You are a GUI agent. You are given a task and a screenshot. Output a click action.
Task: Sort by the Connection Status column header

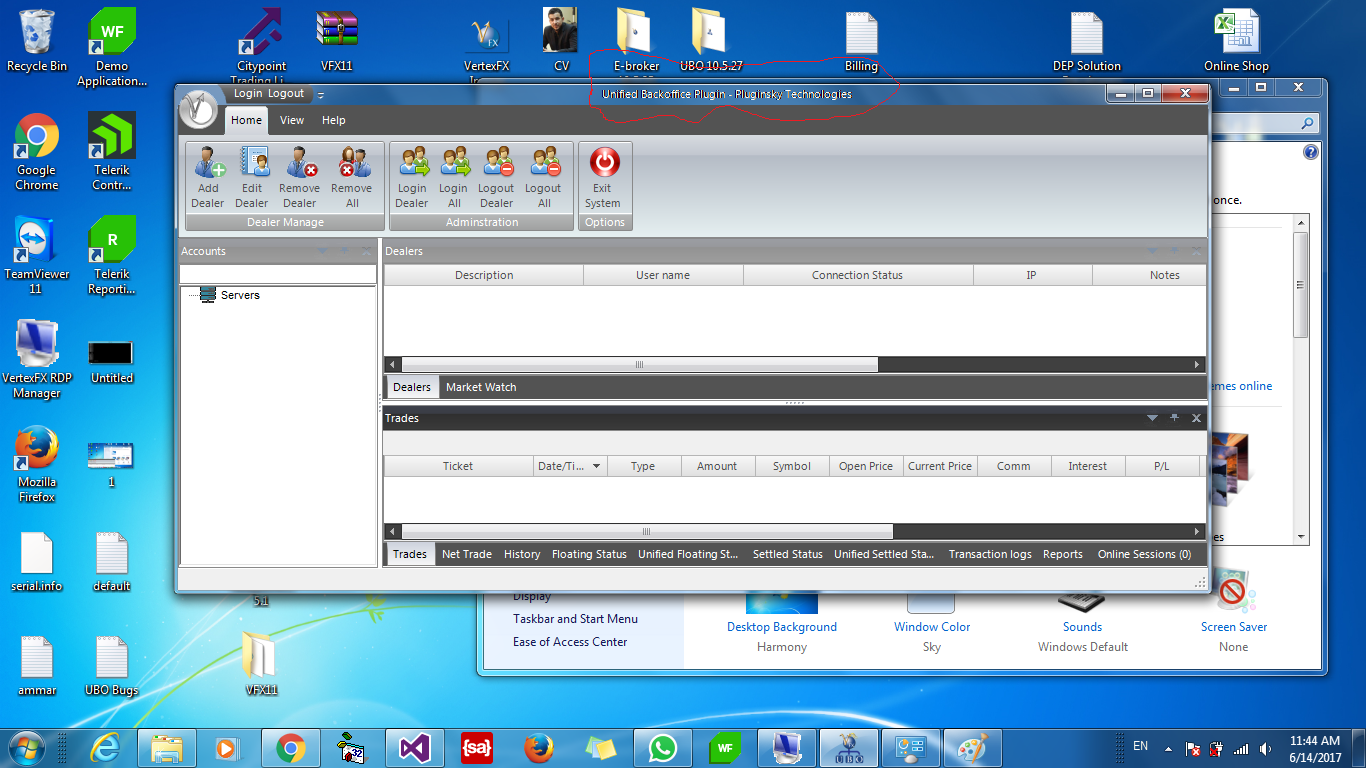(x=857, y=275)
